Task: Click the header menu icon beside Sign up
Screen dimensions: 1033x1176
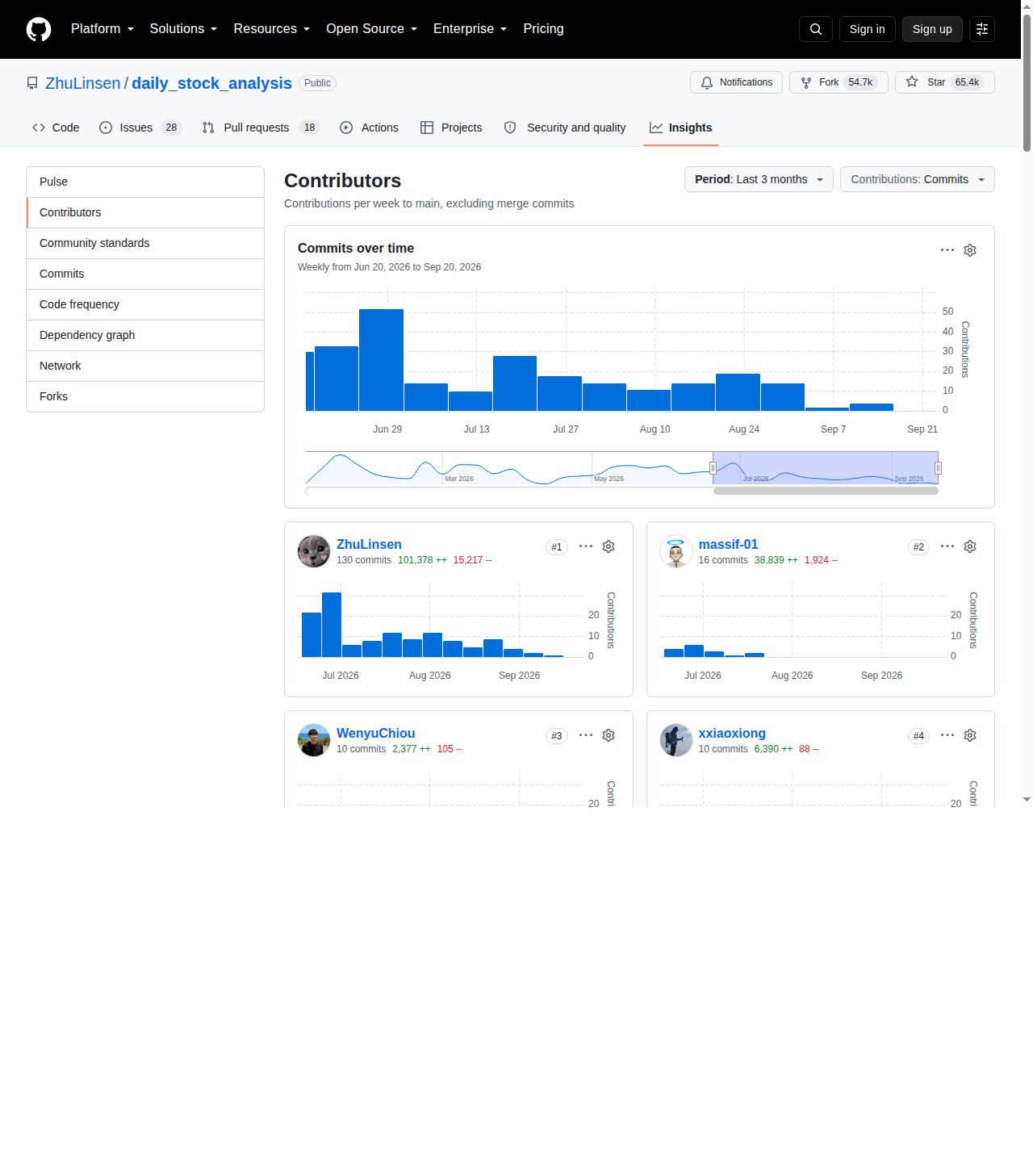Action: [x=982, y=29]
